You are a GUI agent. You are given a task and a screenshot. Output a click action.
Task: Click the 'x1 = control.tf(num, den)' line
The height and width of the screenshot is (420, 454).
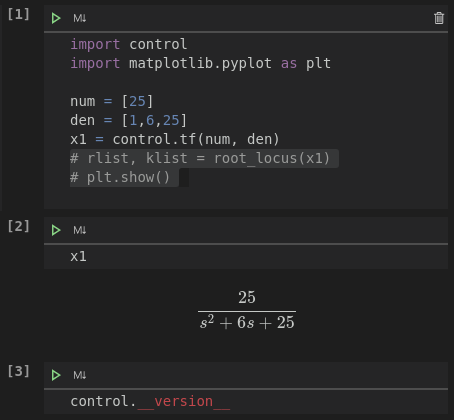coord(175,139)
